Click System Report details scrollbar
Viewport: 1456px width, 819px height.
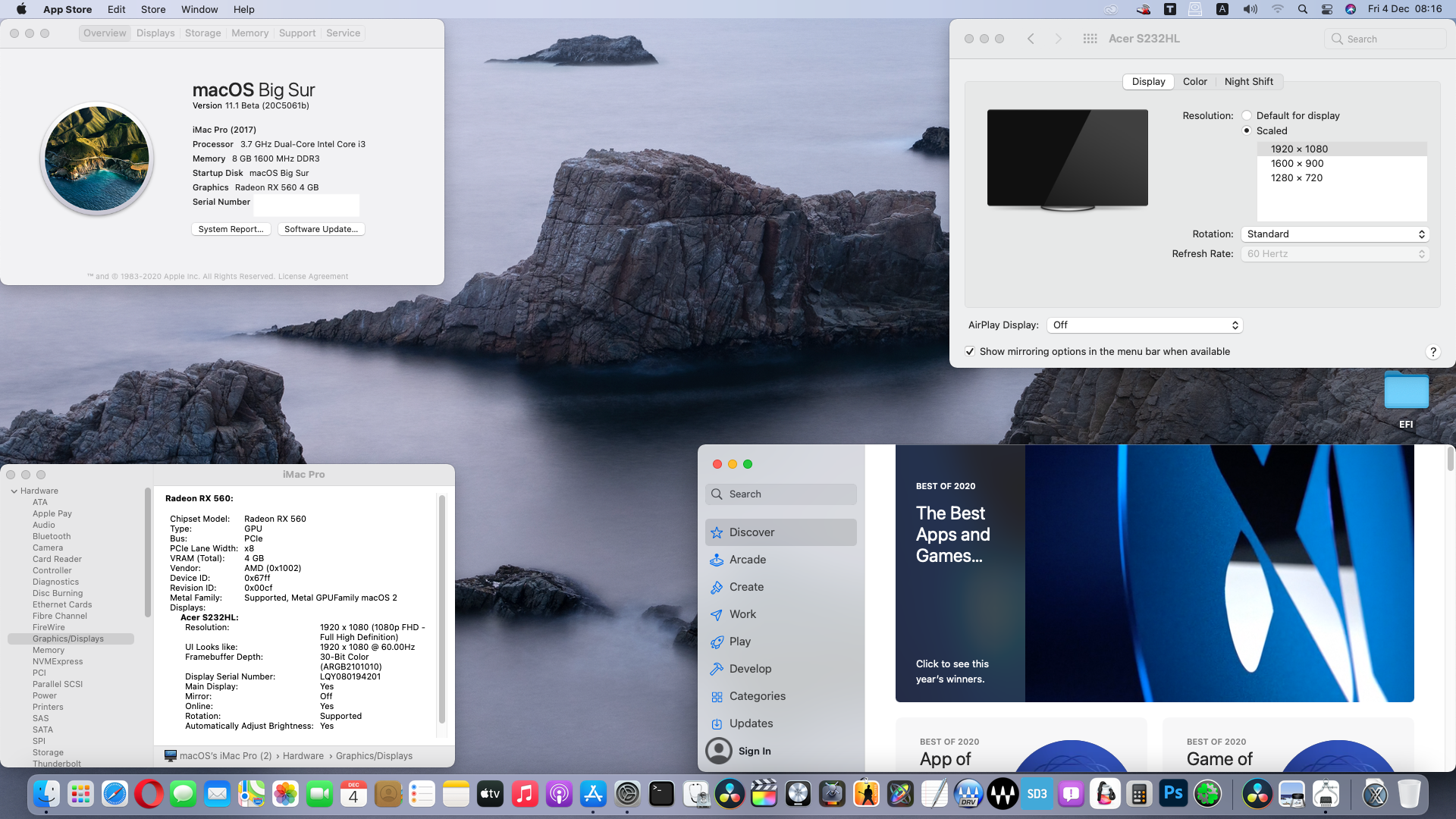coord(441,609)
